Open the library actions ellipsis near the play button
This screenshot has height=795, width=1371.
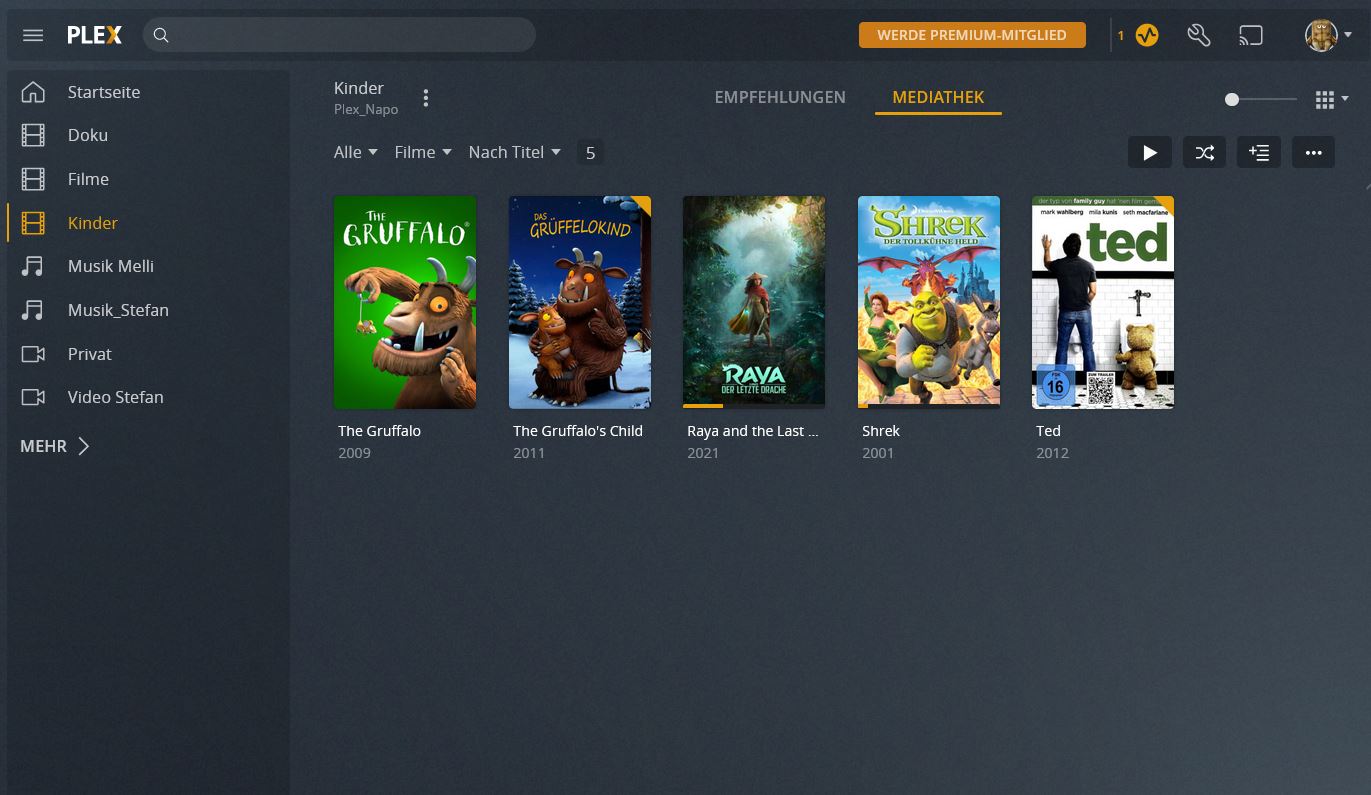[x=1313, y=152]
